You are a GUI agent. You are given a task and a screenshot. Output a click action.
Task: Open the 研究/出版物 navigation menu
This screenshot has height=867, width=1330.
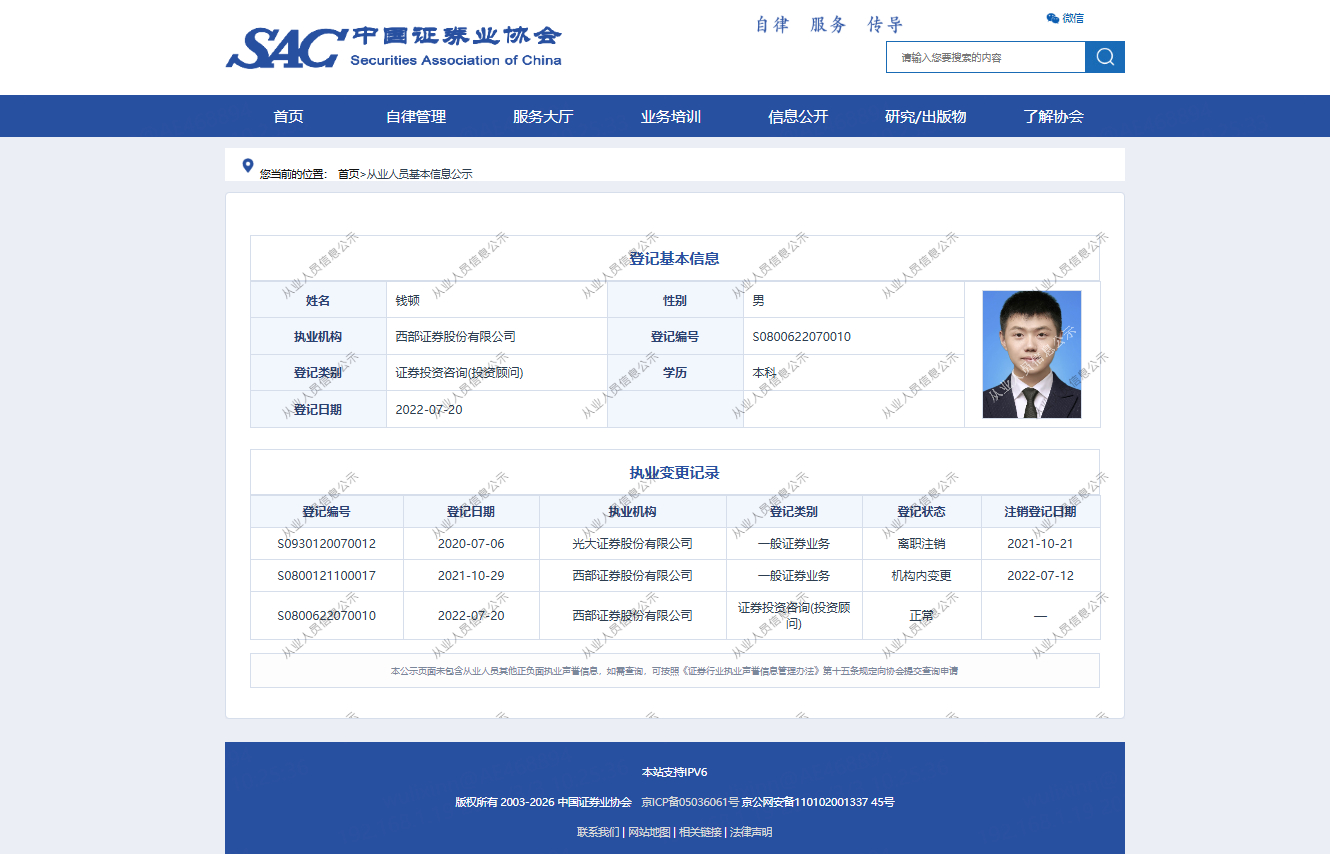coord(925,116)
